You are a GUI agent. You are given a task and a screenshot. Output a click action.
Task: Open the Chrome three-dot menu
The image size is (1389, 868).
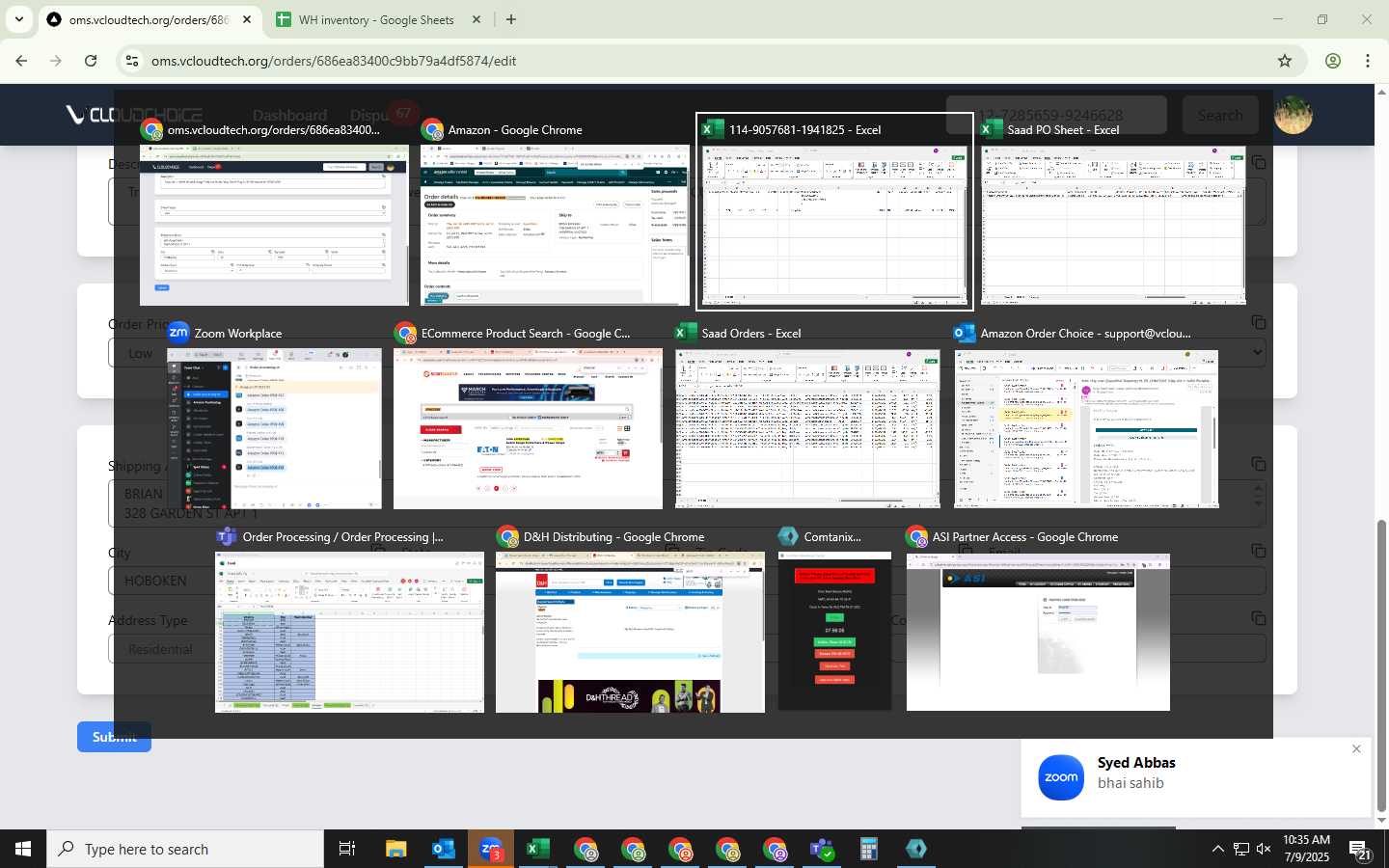click(1368, 61)
